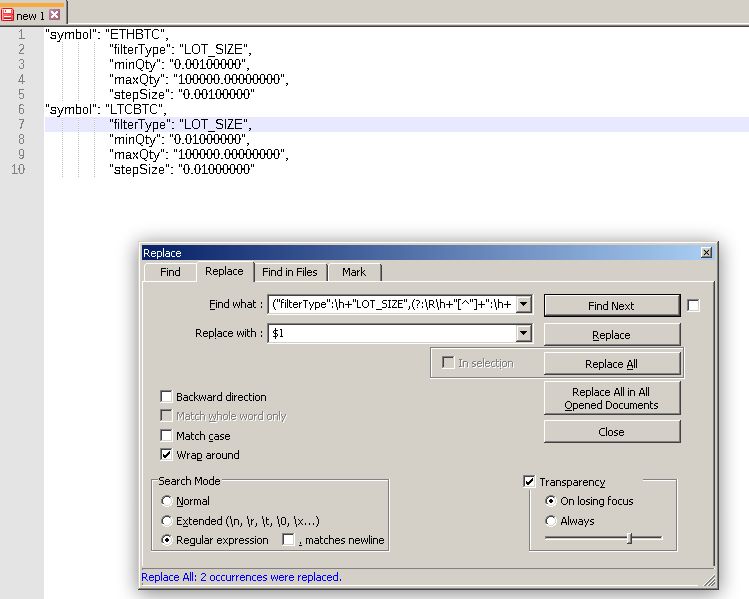The width and height of the screenshot is (749, 599).
Task: Select 'Always' transparency option
Action: (x=551, y=521)
